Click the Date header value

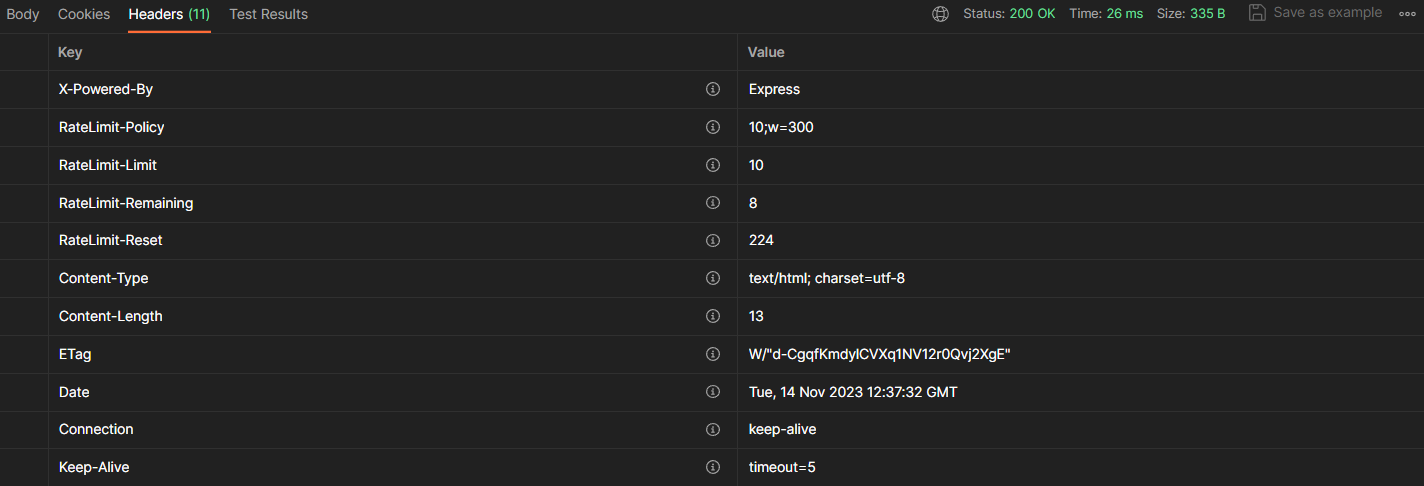[853, 392]
